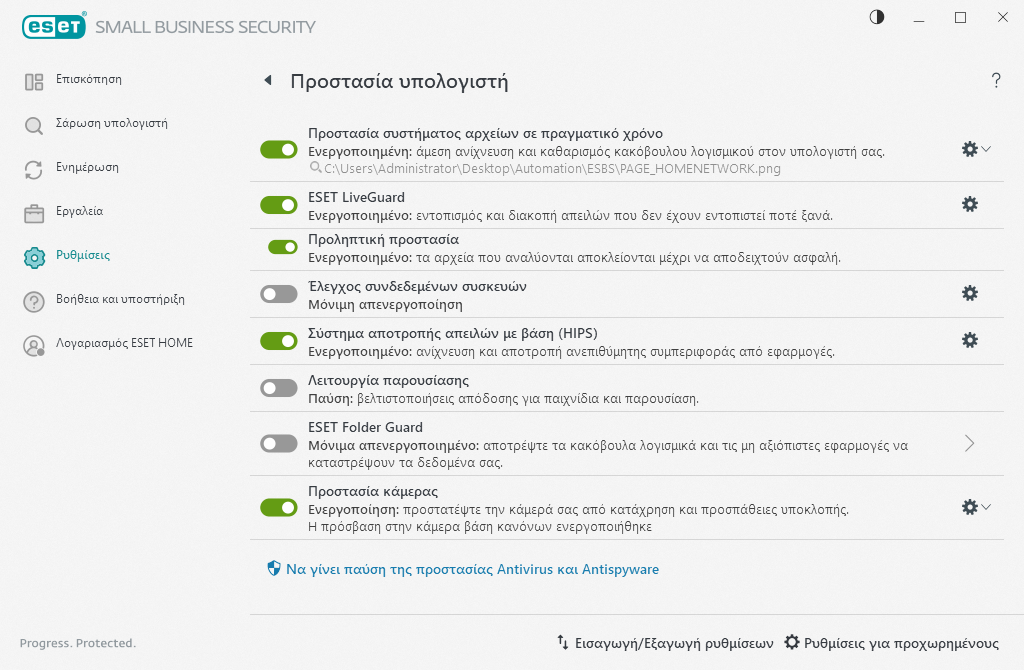Open ESET LiveGuard gear settings
This screenshot has width=1024, height=670.
969,204
